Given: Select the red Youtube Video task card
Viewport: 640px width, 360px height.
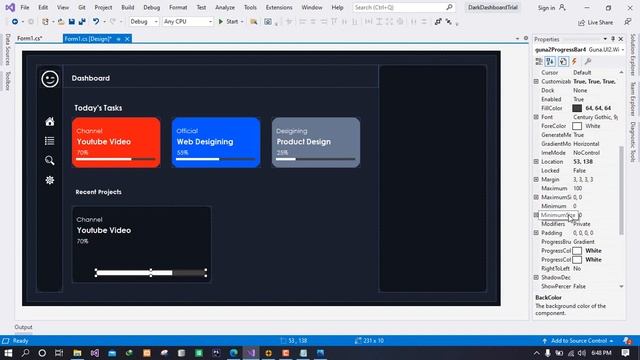Looking at the screenshot, I should [116, 142].
